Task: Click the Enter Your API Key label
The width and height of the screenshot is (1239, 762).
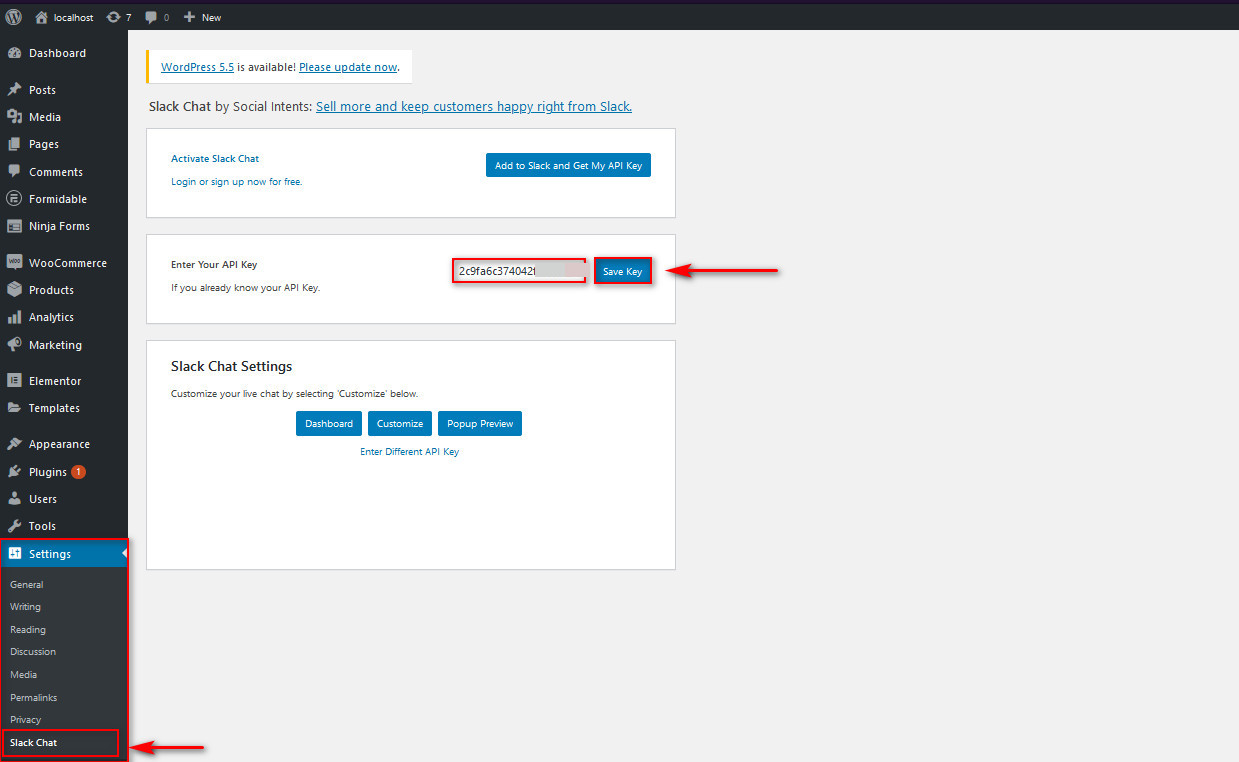Action: [x=214, y=265]
